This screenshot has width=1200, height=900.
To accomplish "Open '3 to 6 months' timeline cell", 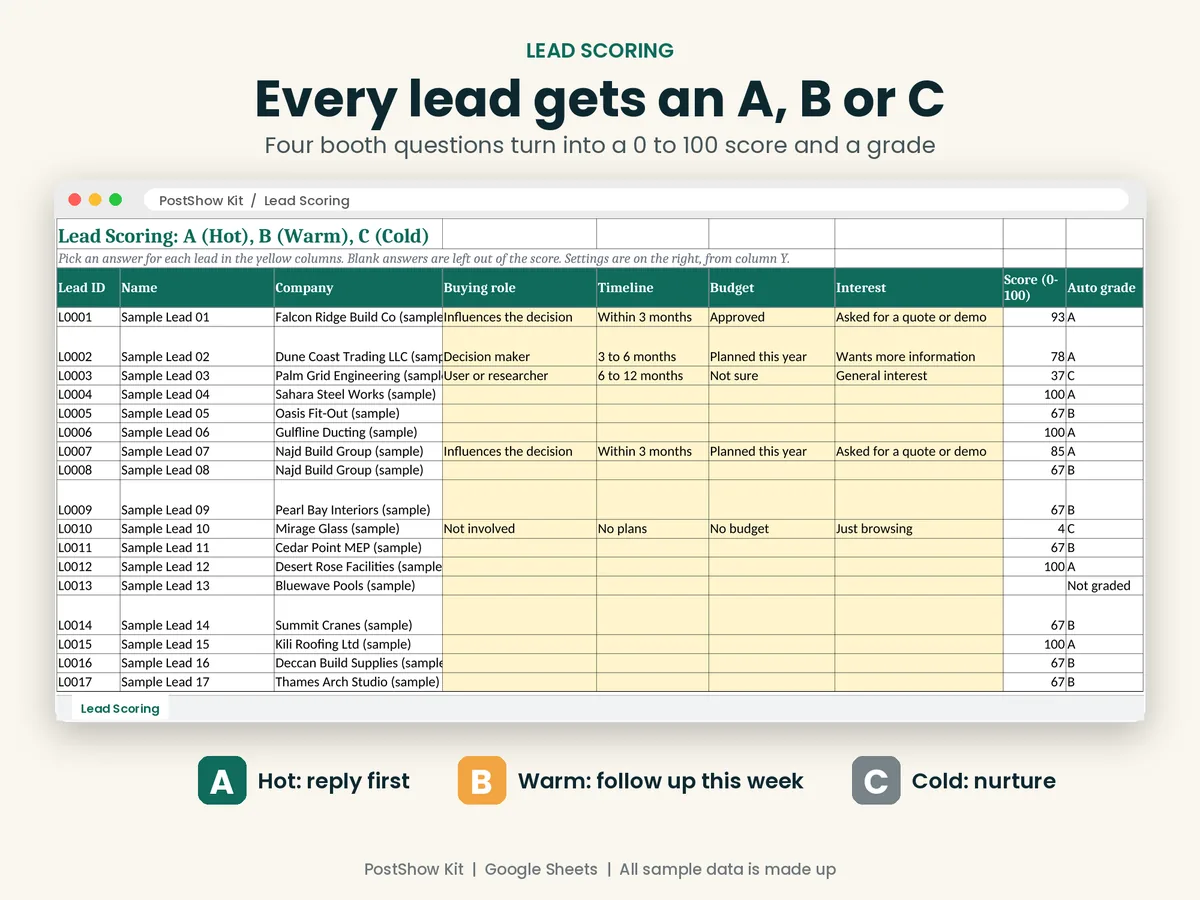I will coord(652,347).
